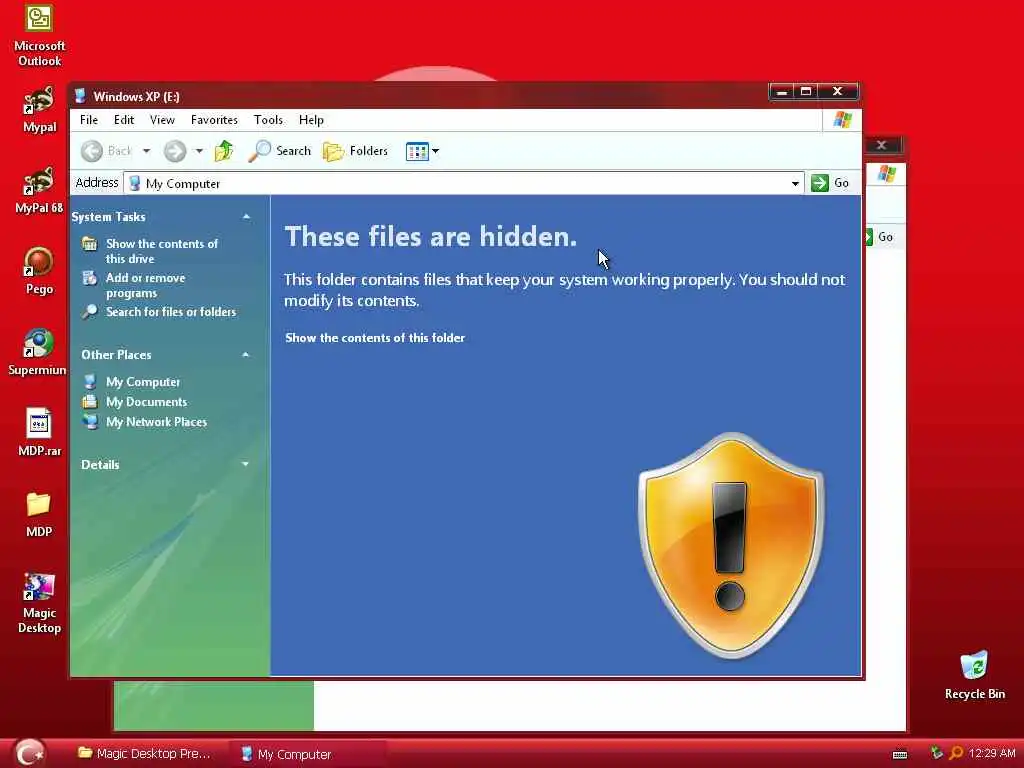
Task: Select MDP.rar archive on desktop
Action: tap(39, 432)
